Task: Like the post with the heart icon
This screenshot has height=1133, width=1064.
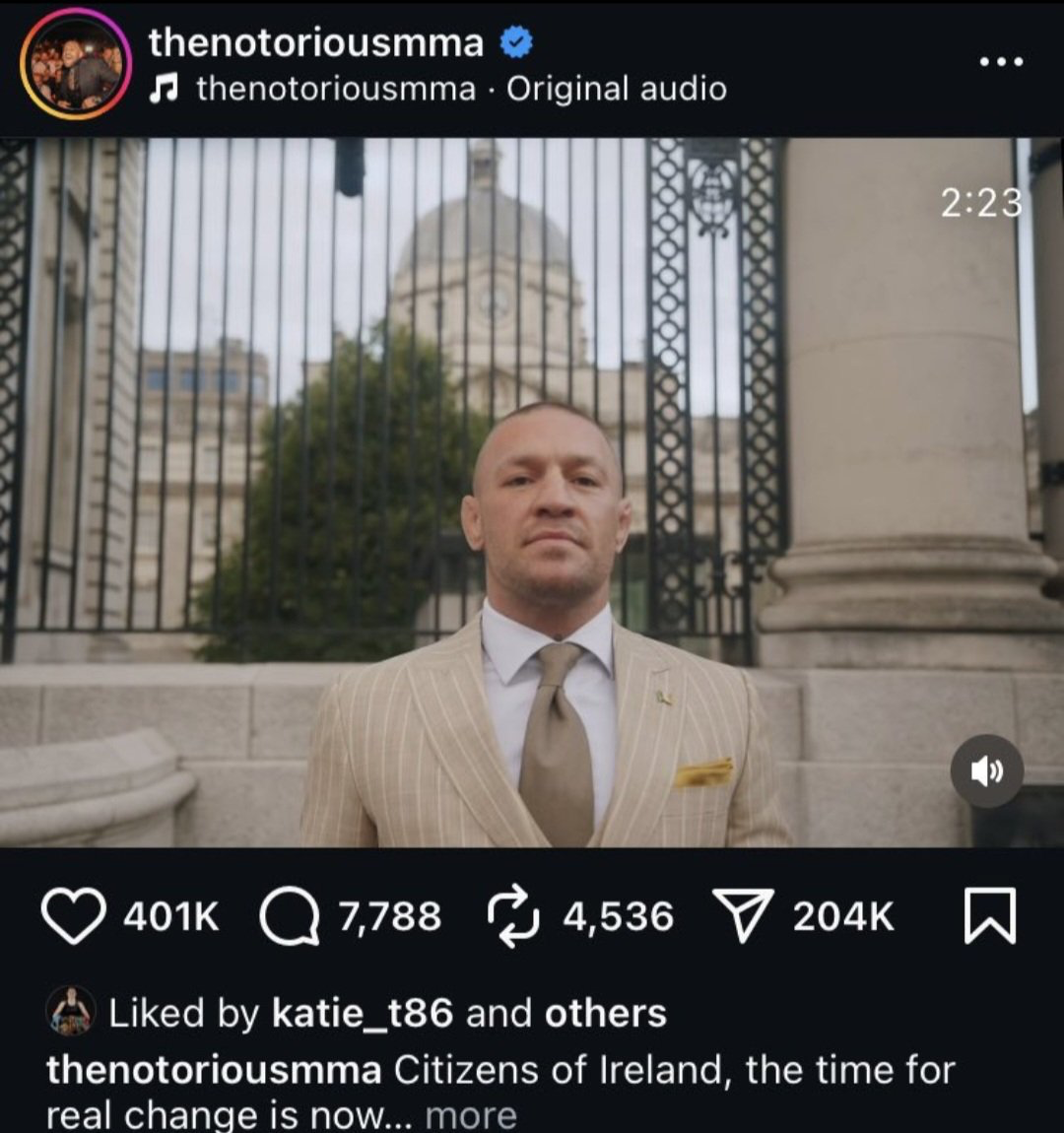Action: click(x=74, y=916)
